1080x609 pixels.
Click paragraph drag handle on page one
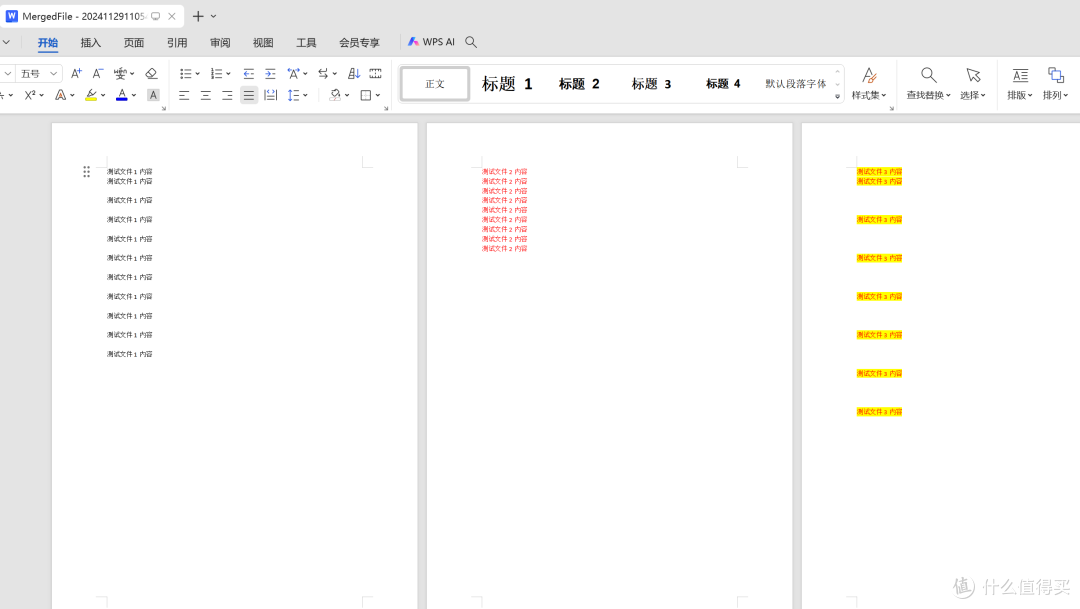[x=86, y=172]
